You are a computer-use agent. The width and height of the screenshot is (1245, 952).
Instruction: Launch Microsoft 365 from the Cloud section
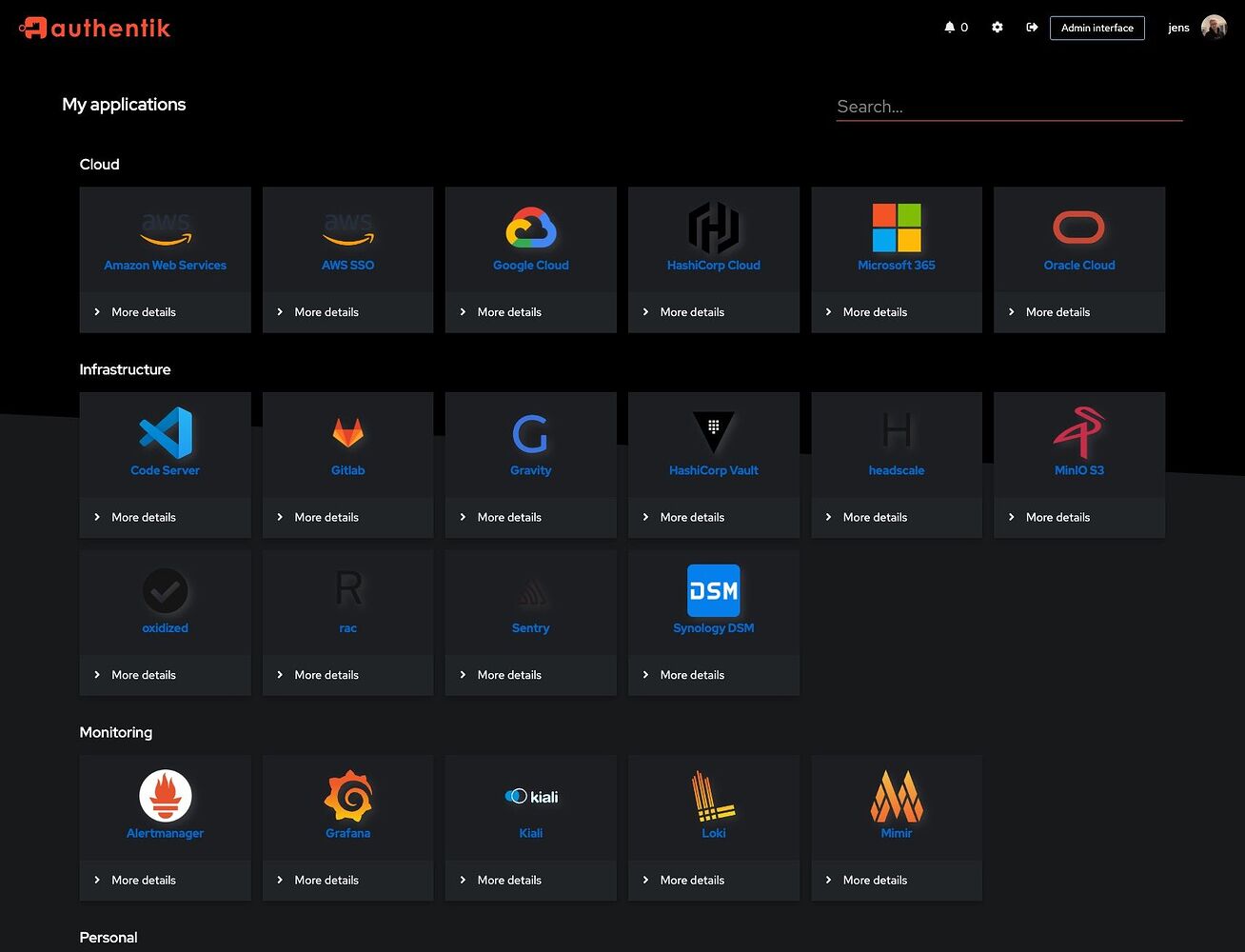pos(896,227)
